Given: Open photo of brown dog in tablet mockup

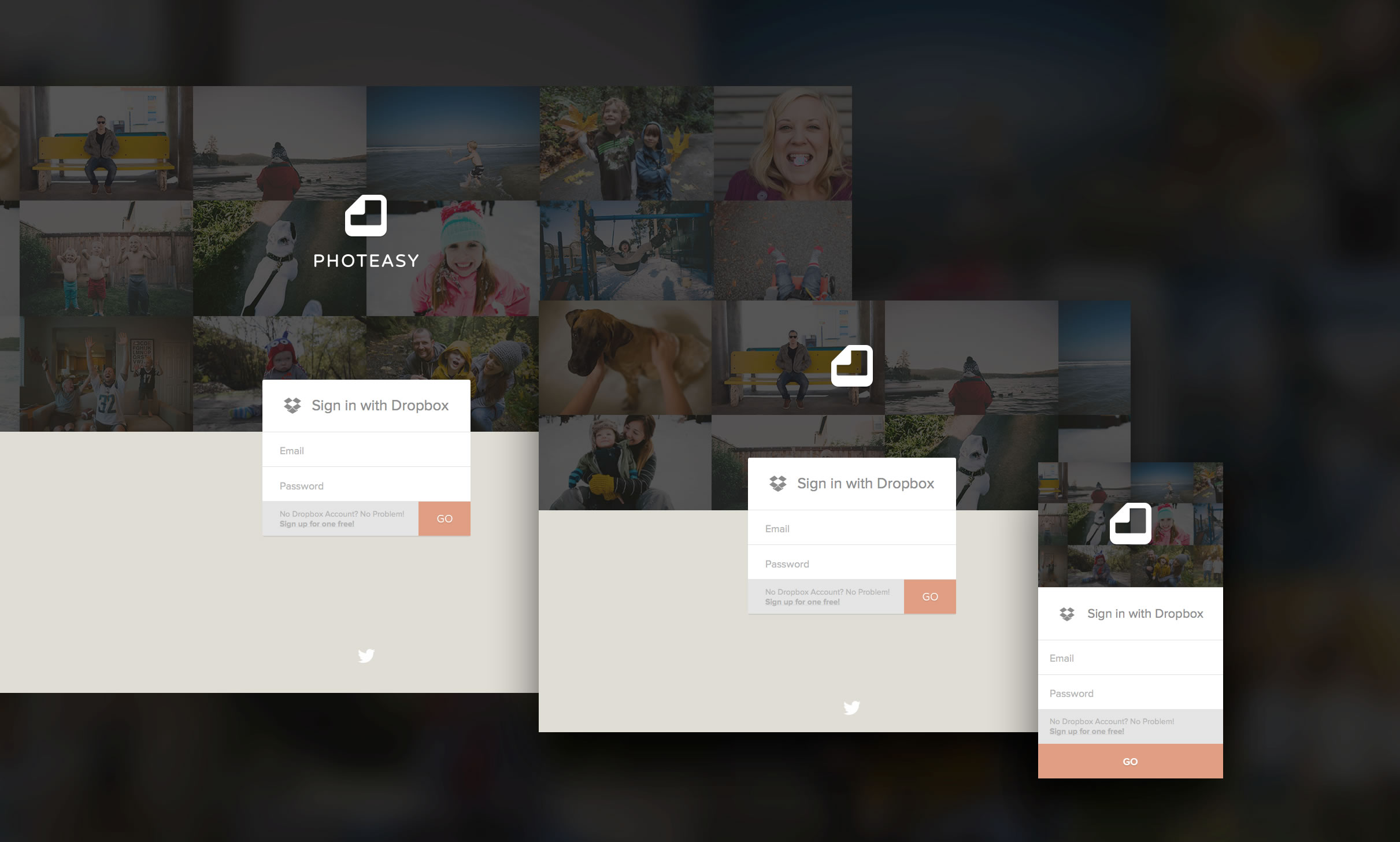Looking at the screenshot, I should [625, 358].
